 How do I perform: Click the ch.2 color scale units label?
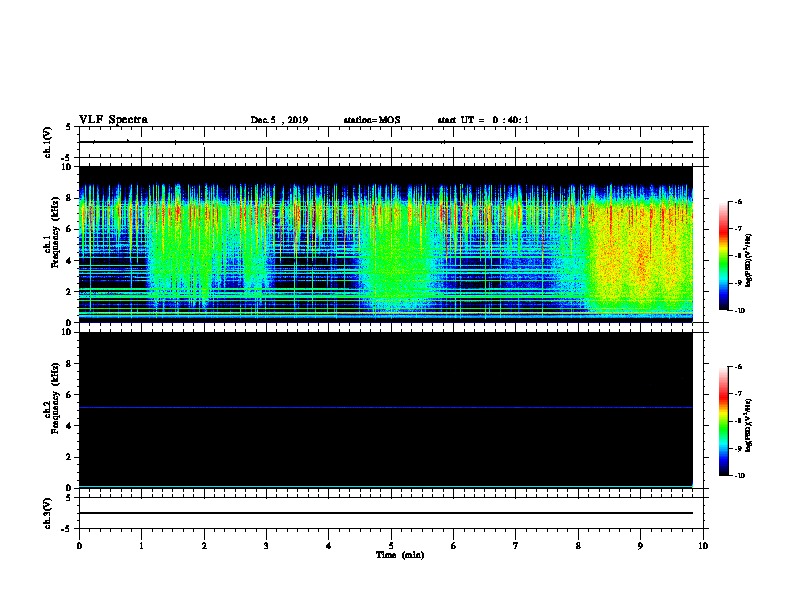pos(749,425)
